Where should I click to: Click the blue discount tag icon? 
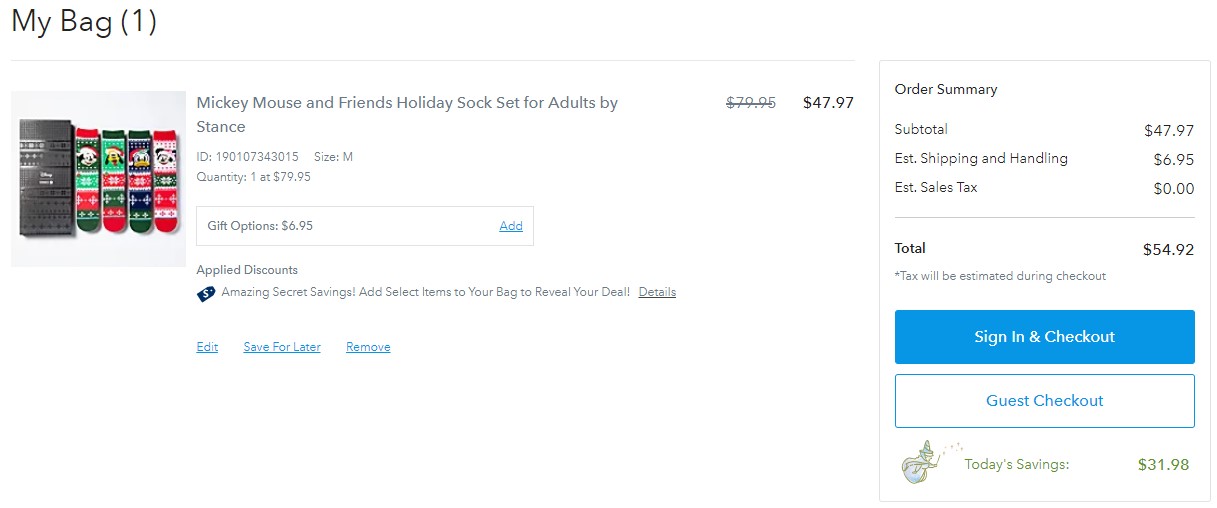tap(206, 293)
